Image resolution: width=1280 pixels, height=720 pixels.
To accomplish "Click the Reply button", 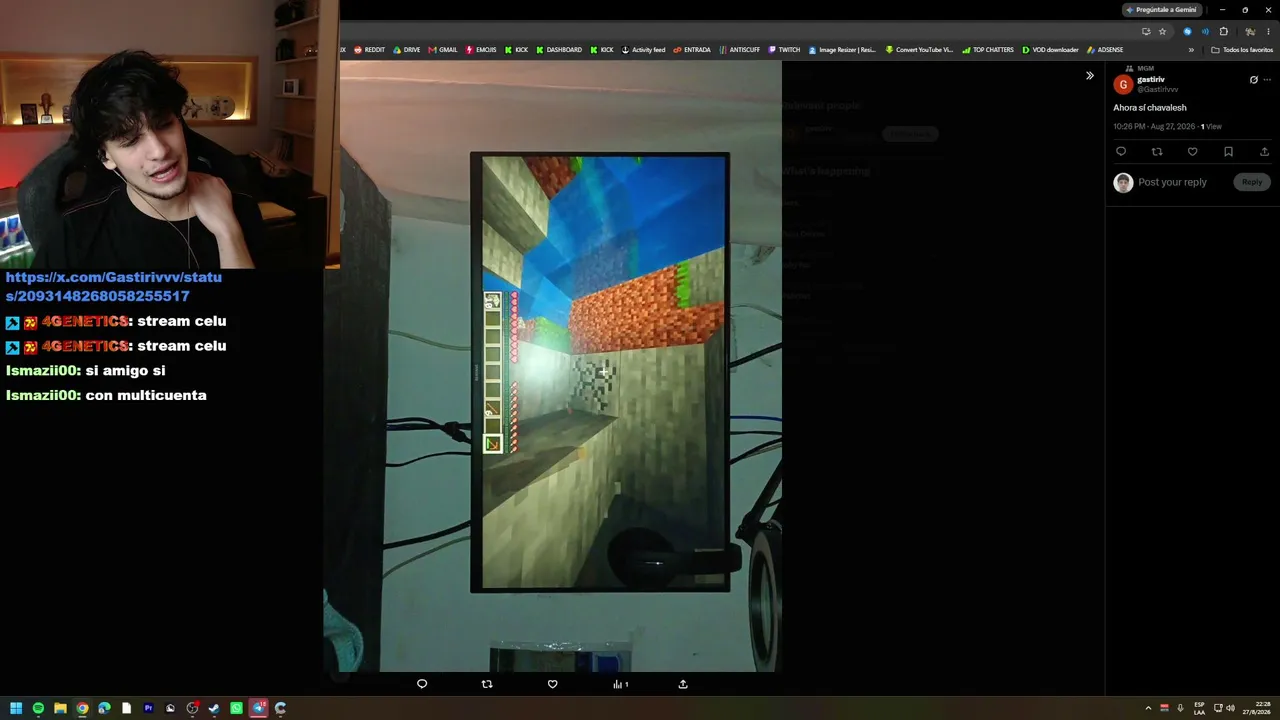I will coord(1252,182).
